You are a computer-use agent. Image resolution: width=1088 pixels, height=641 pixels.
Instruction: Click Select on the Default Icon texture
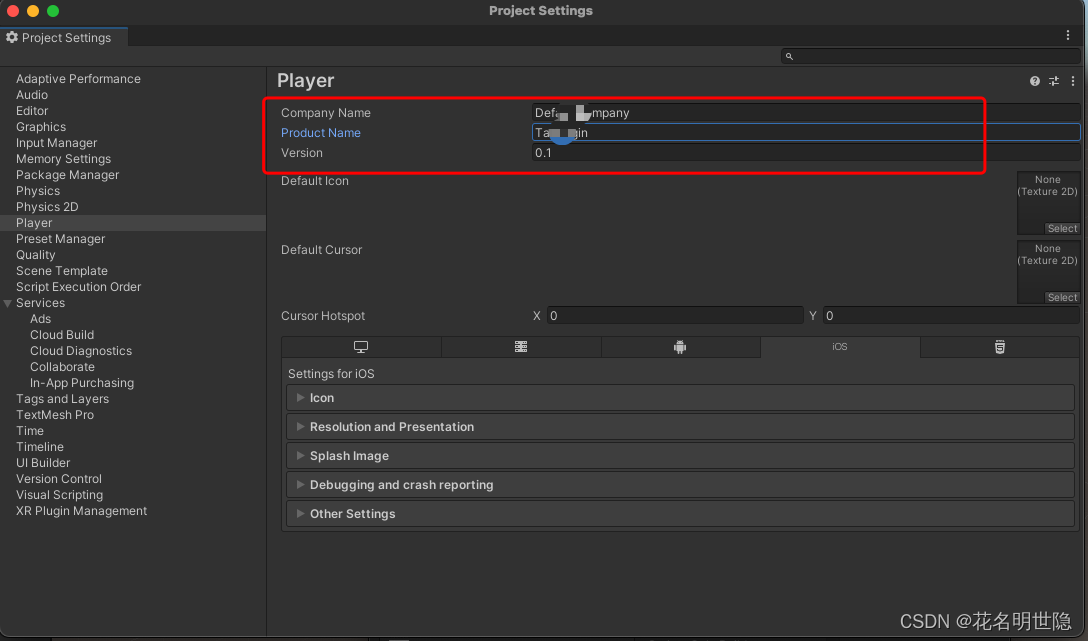(1062, 228)
